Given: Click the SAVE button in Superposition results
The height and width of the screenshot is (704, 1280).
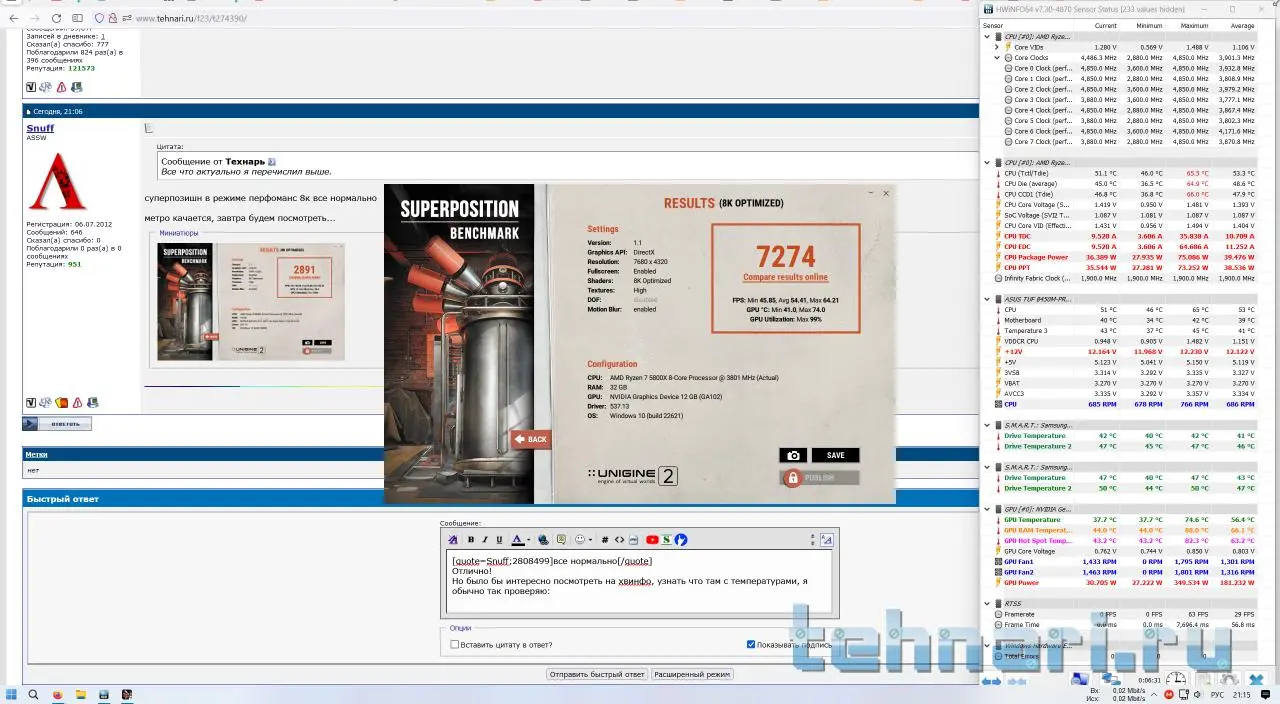Looking at the screenshot, I should click(835, 455).
